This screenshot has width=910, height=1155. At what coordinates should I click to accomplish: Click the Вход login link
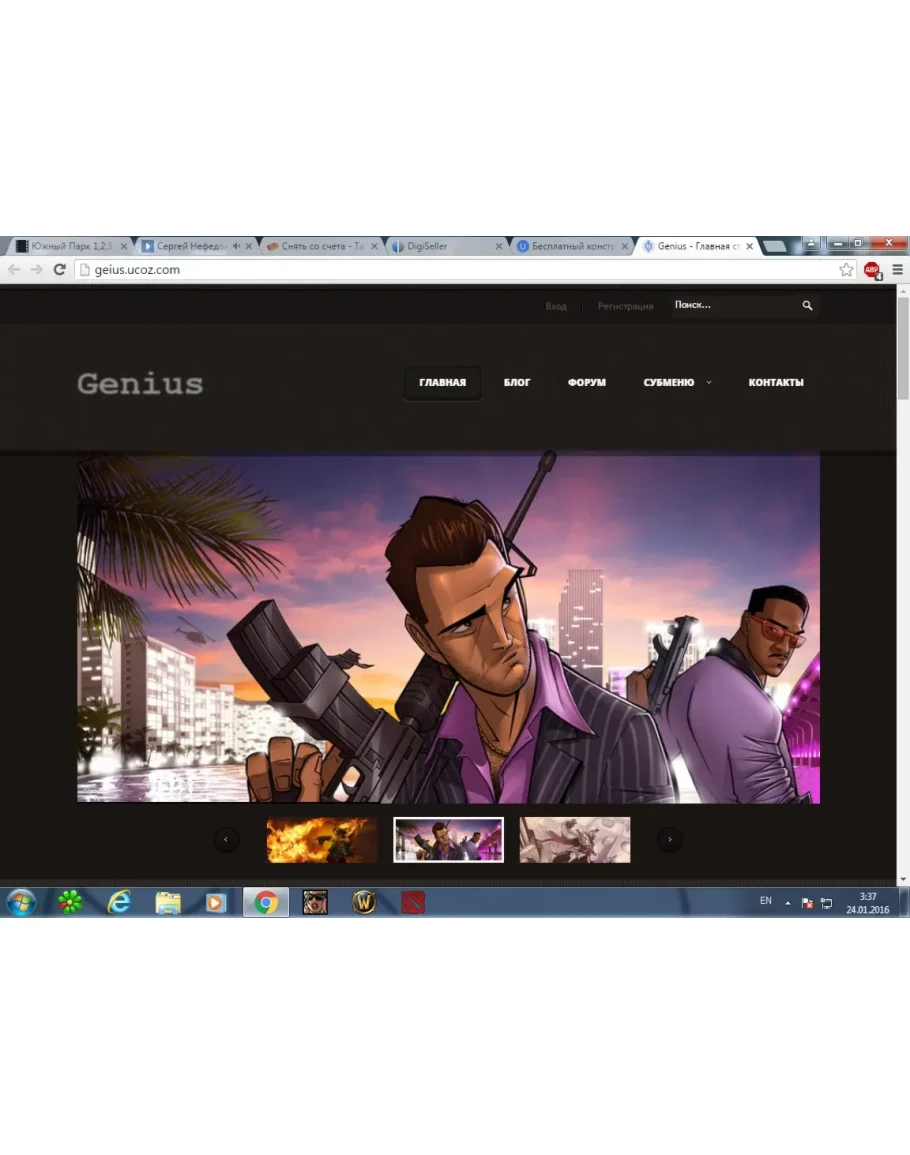[556, 306]
